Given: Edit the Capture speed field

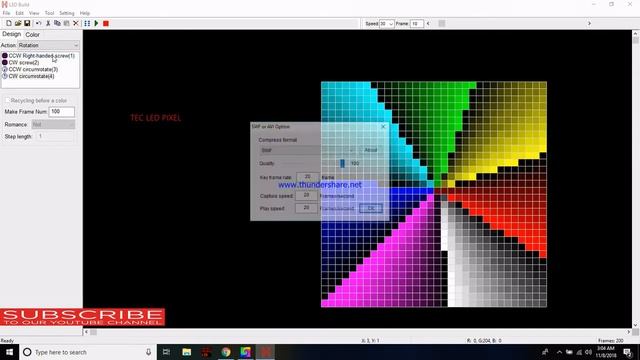Looking at the screenshot, I should coord(306,196).
